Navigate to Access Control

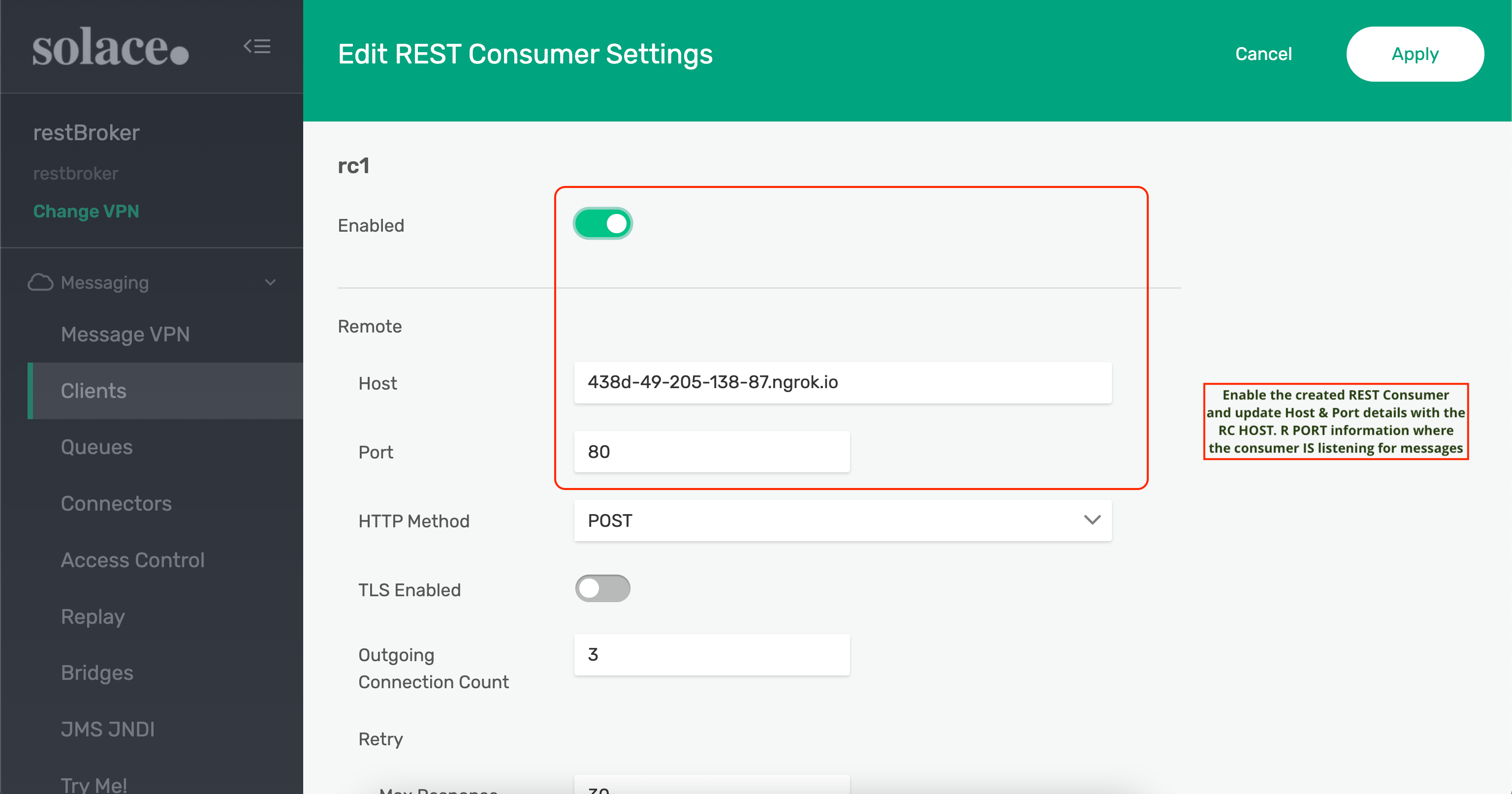(x=133, y=560)
